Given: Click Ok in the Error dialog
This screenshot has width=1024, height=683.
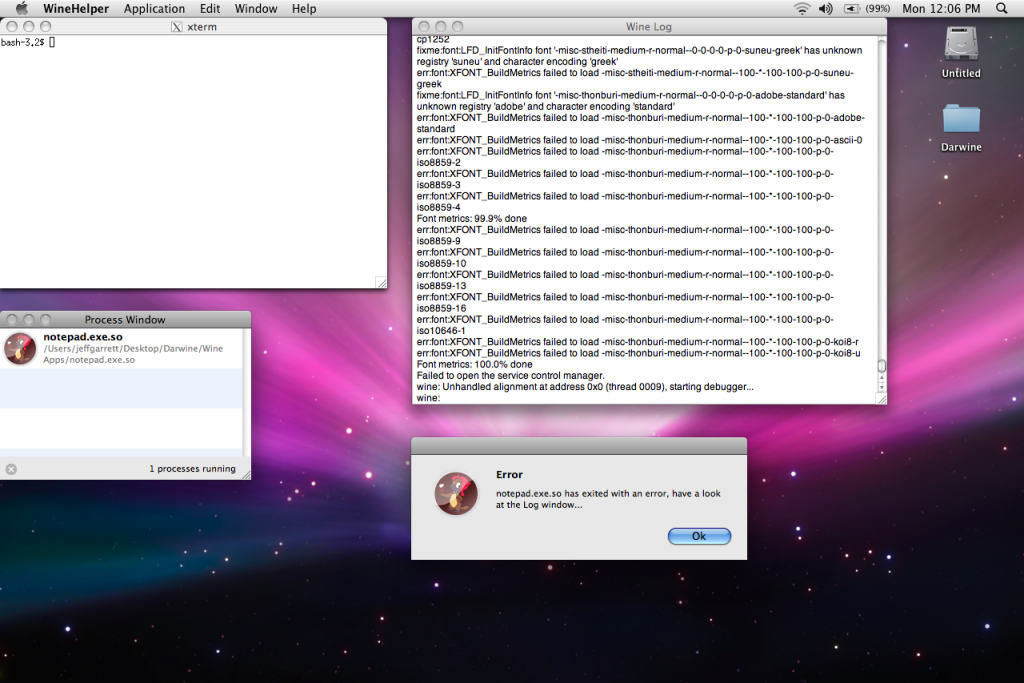Looking at the screenshot, I should coord(699,536).
